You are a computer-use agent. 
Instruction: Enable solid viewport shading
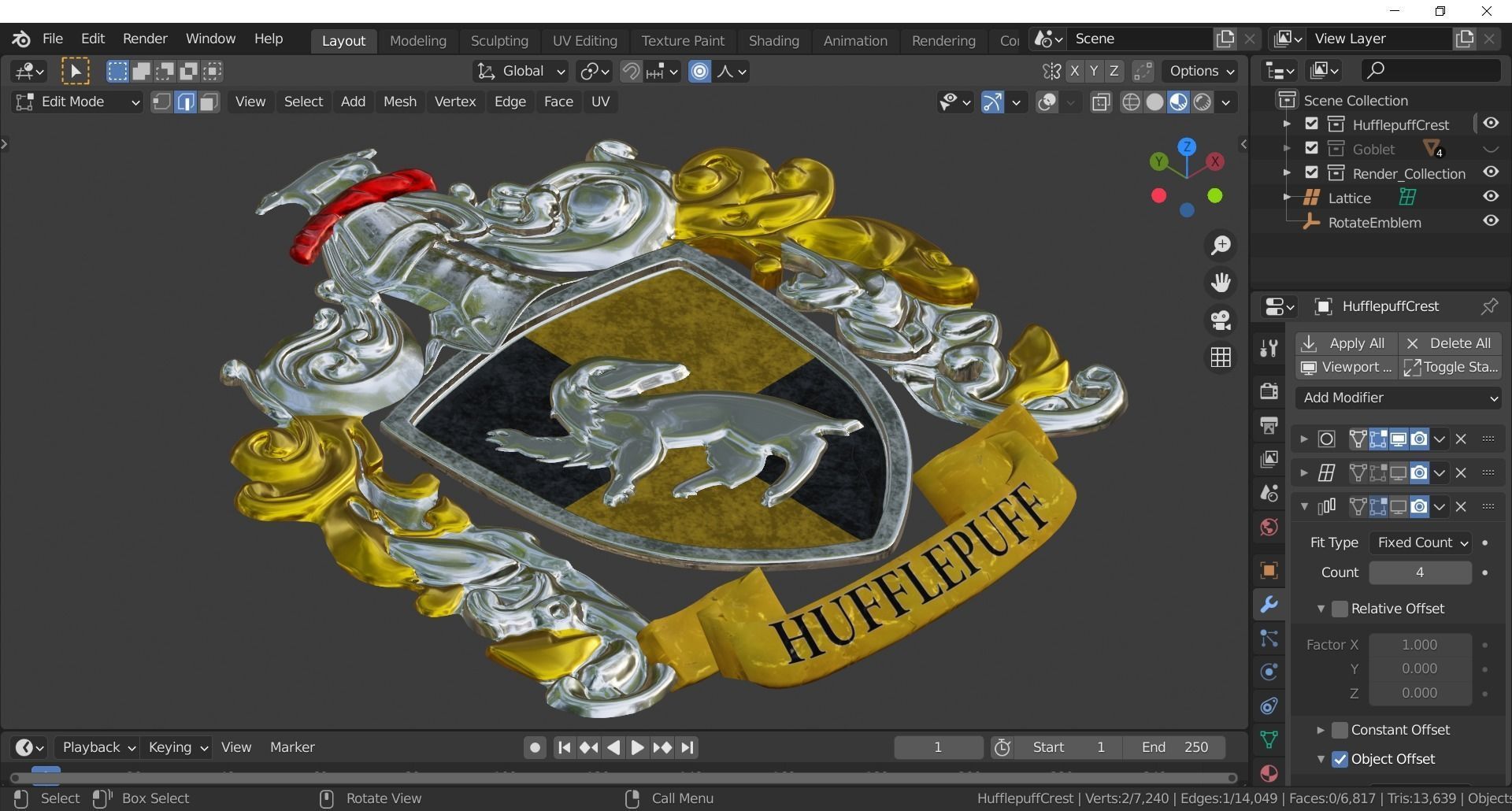pos(1154,102)
